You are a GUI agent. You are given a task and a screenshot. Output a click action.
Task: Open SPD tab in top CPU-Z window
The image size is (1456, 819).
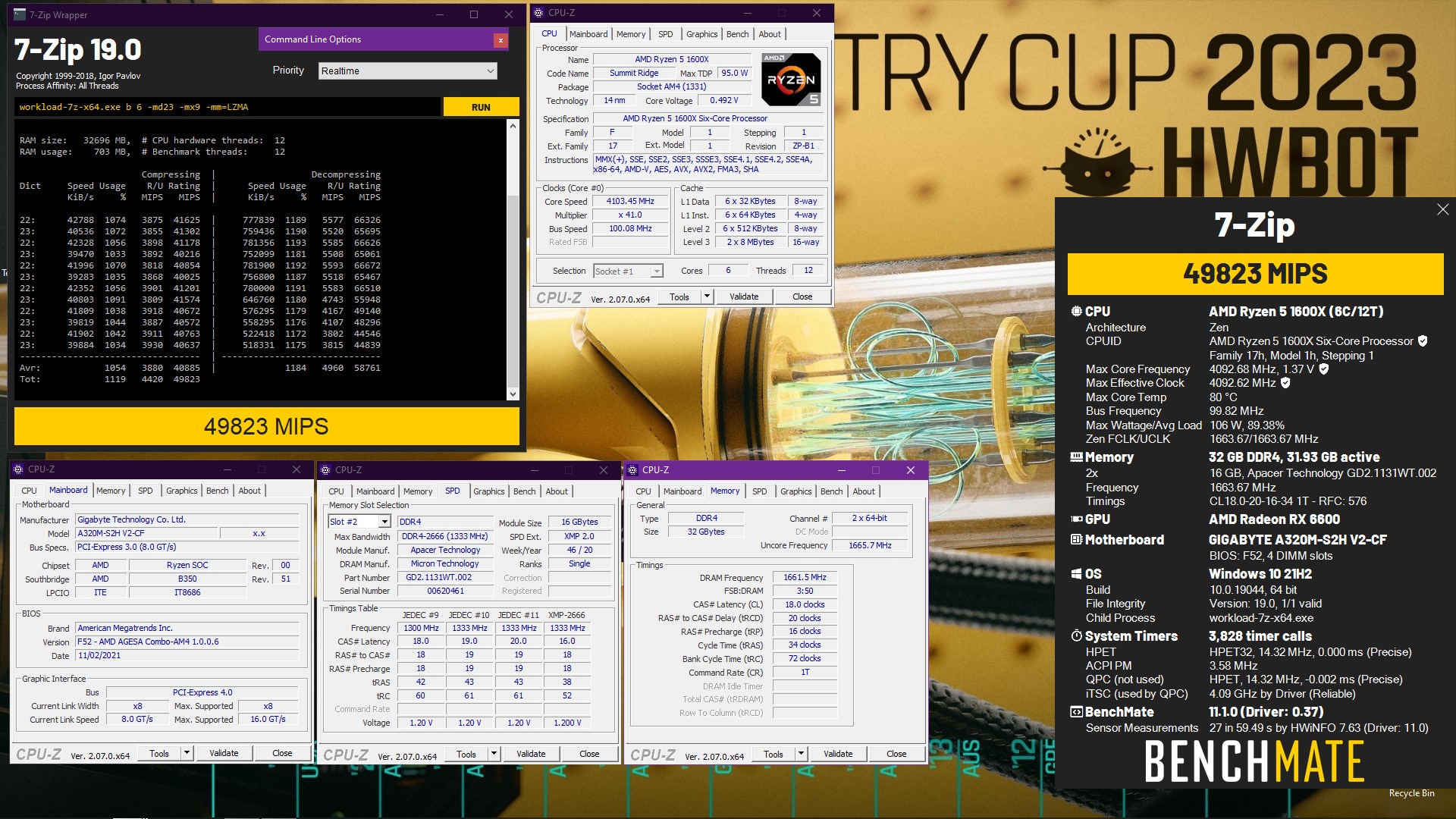(665, 34)
